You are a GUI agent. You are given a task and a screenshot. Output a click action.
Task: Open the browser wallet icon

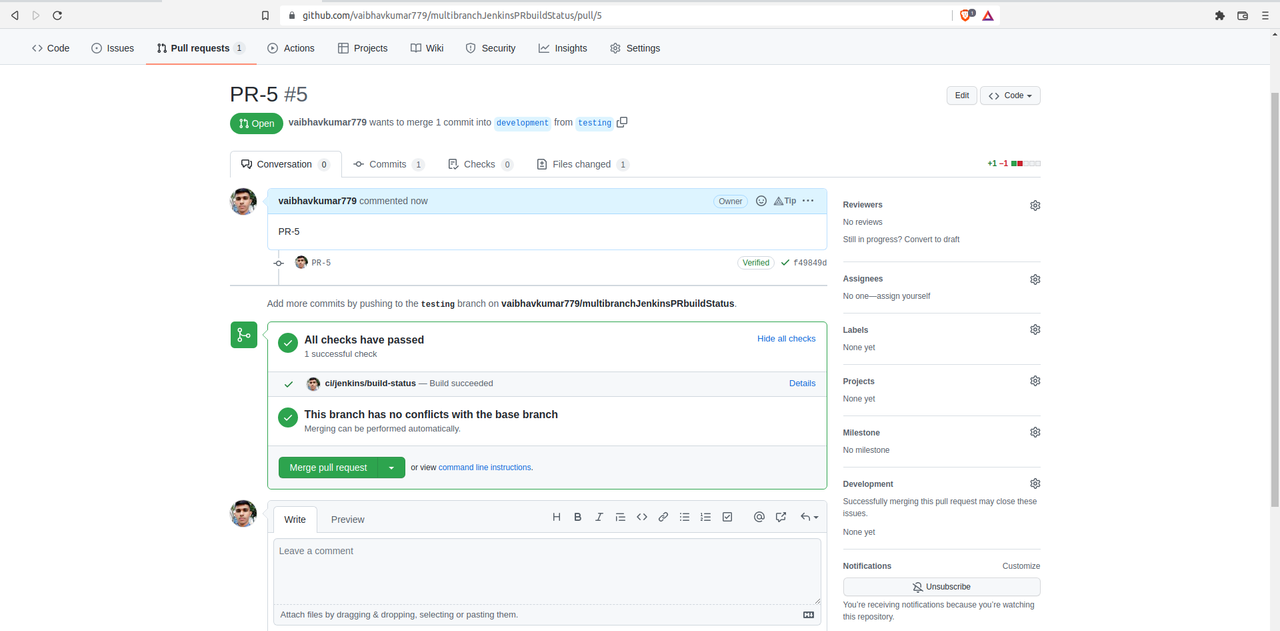coord(1243,15)
